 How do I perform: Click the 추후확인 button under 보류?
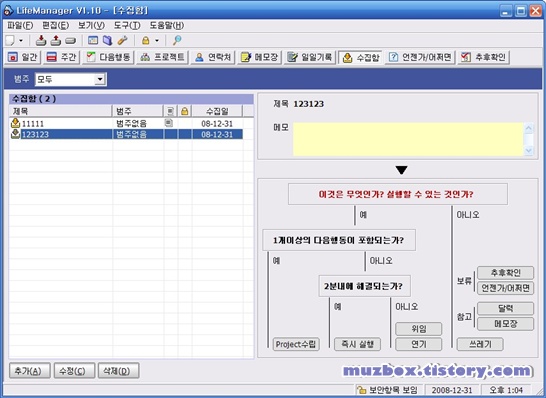pos(505,273)
